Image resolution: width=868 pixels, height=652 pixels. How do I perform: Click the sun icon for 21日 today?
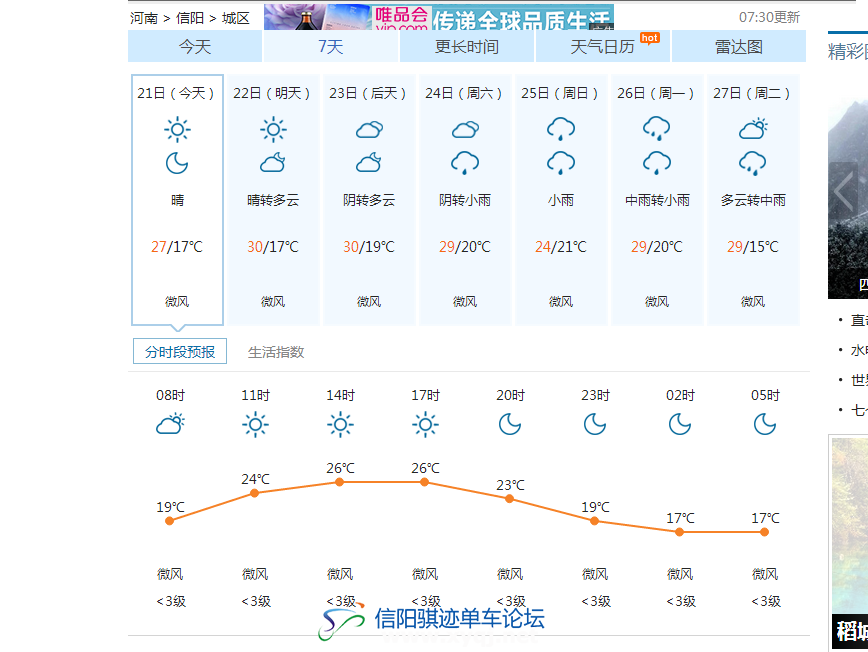(x=177, y=129)
